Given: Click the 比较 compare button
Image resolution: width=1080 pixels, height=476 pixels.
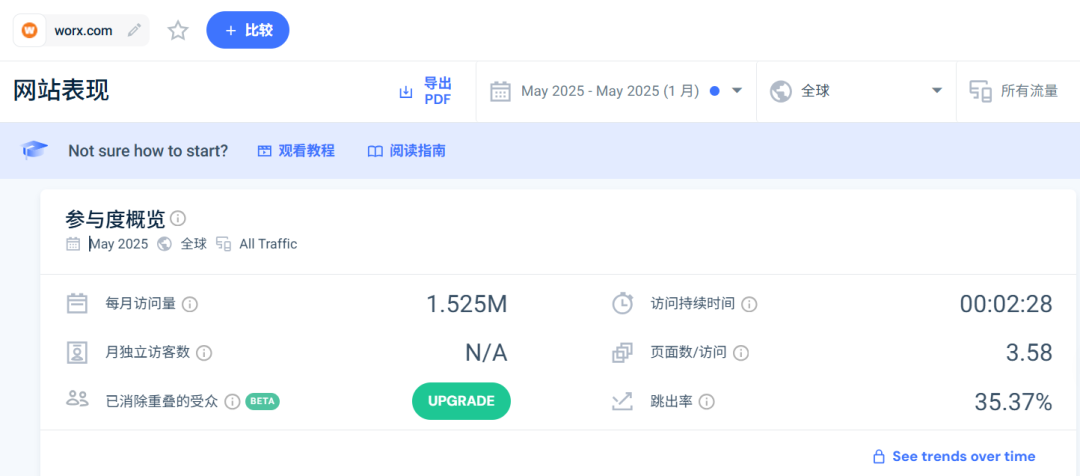Looking at the screenshot, I should 248,30.
